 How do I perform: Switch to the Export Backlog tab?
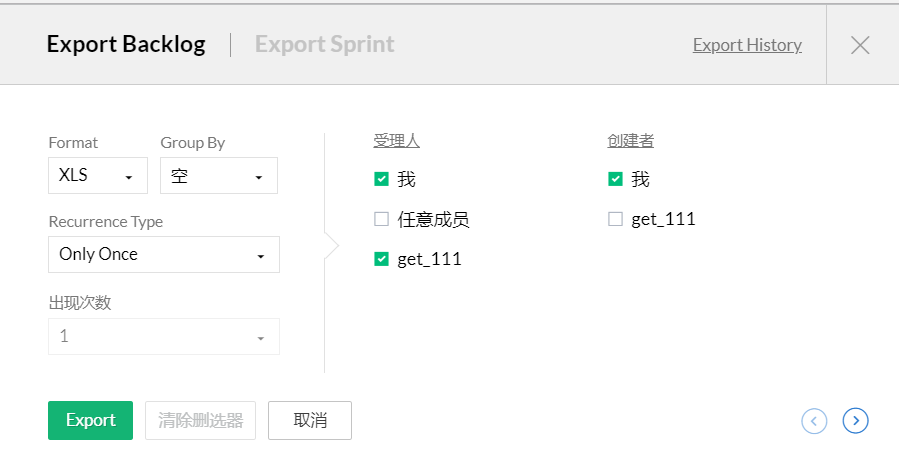coord(126,45)
